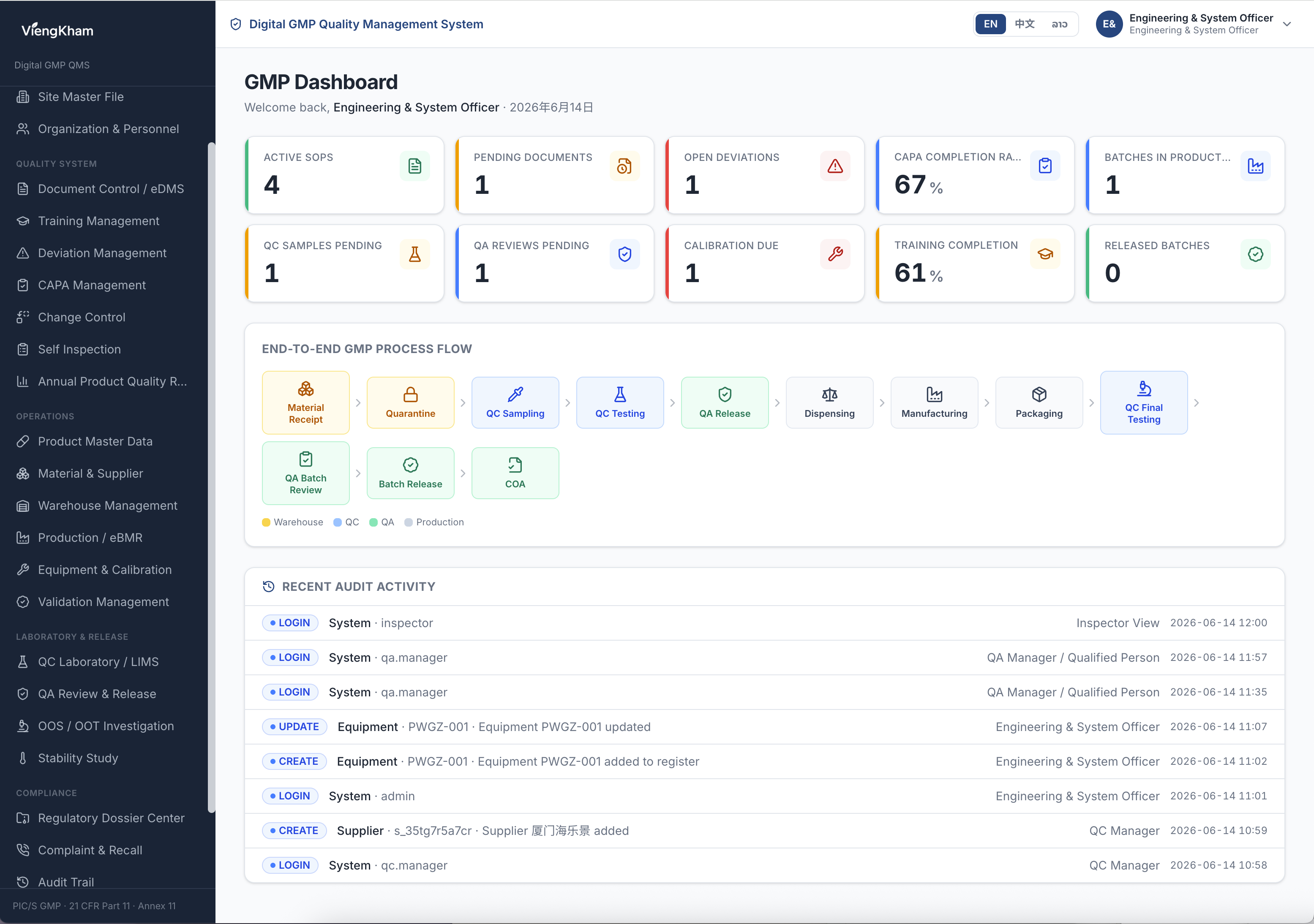The width and height of the screenshot is (1314, 924).
Task: Click the QA Reviews Pending shield icon
Action: (624, 254)
